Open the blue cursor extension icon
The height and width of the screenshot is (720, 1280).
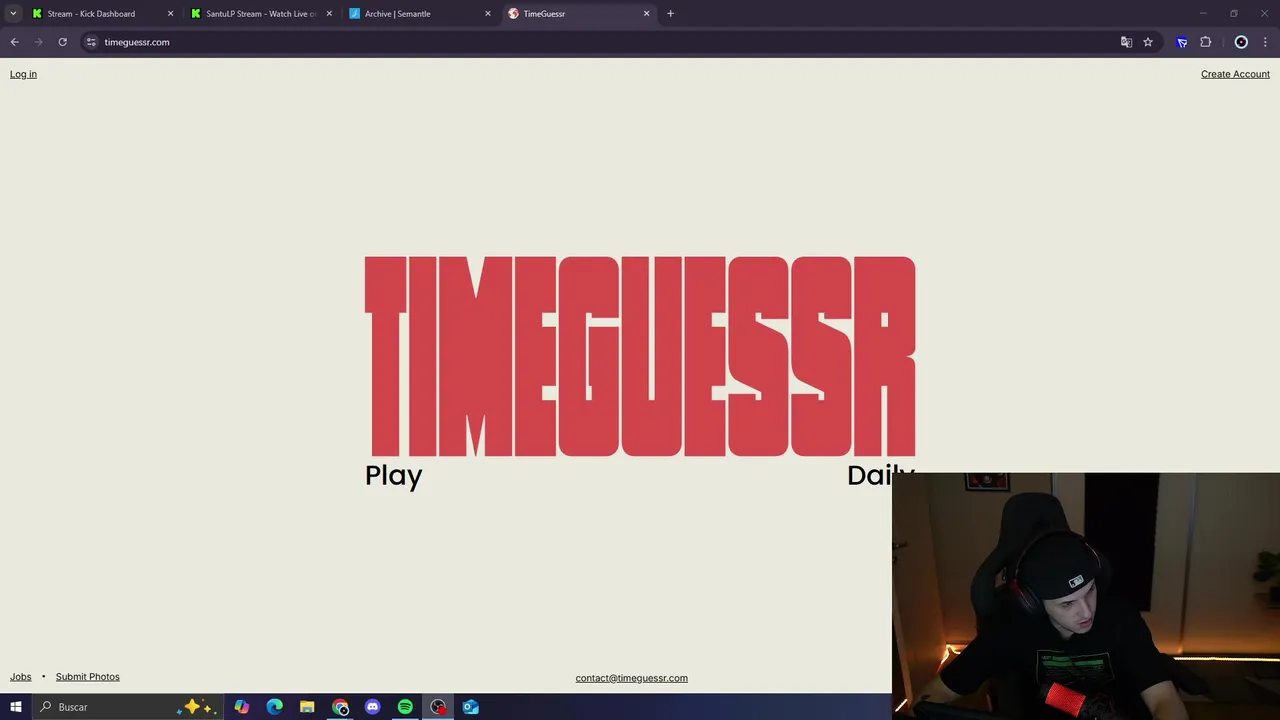coord(1182,42)
